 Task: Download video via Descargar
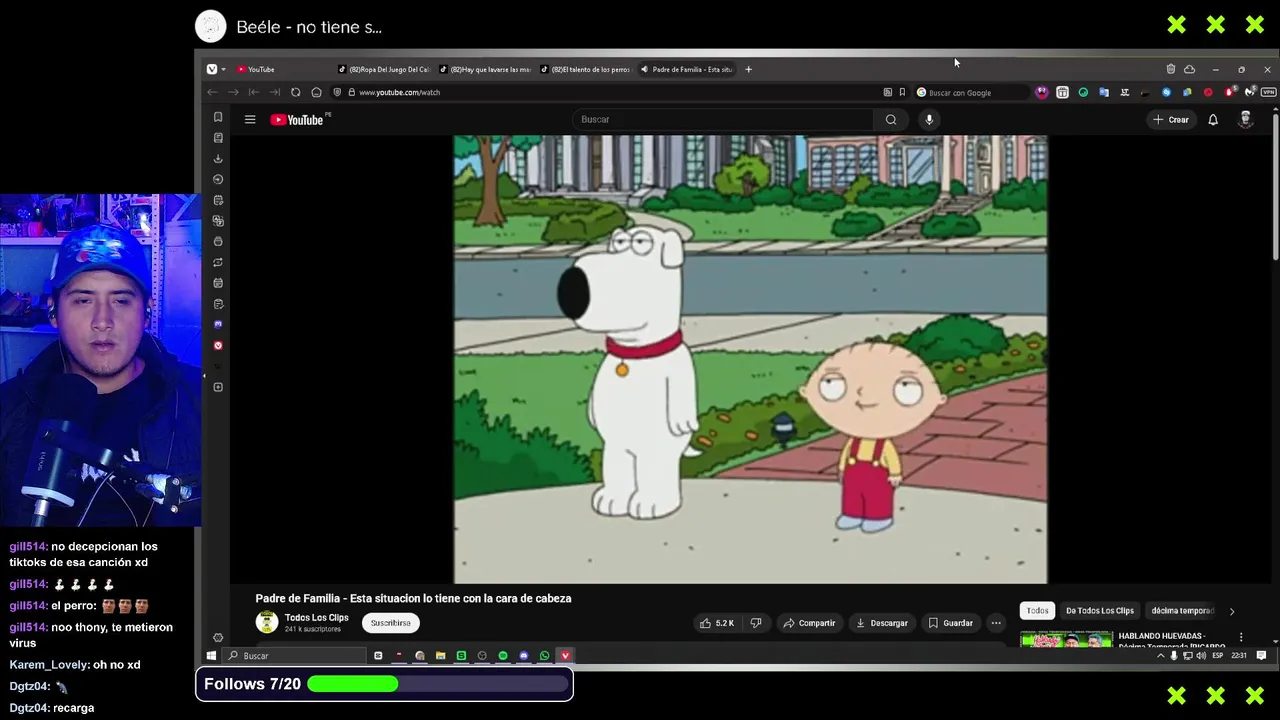881,623
